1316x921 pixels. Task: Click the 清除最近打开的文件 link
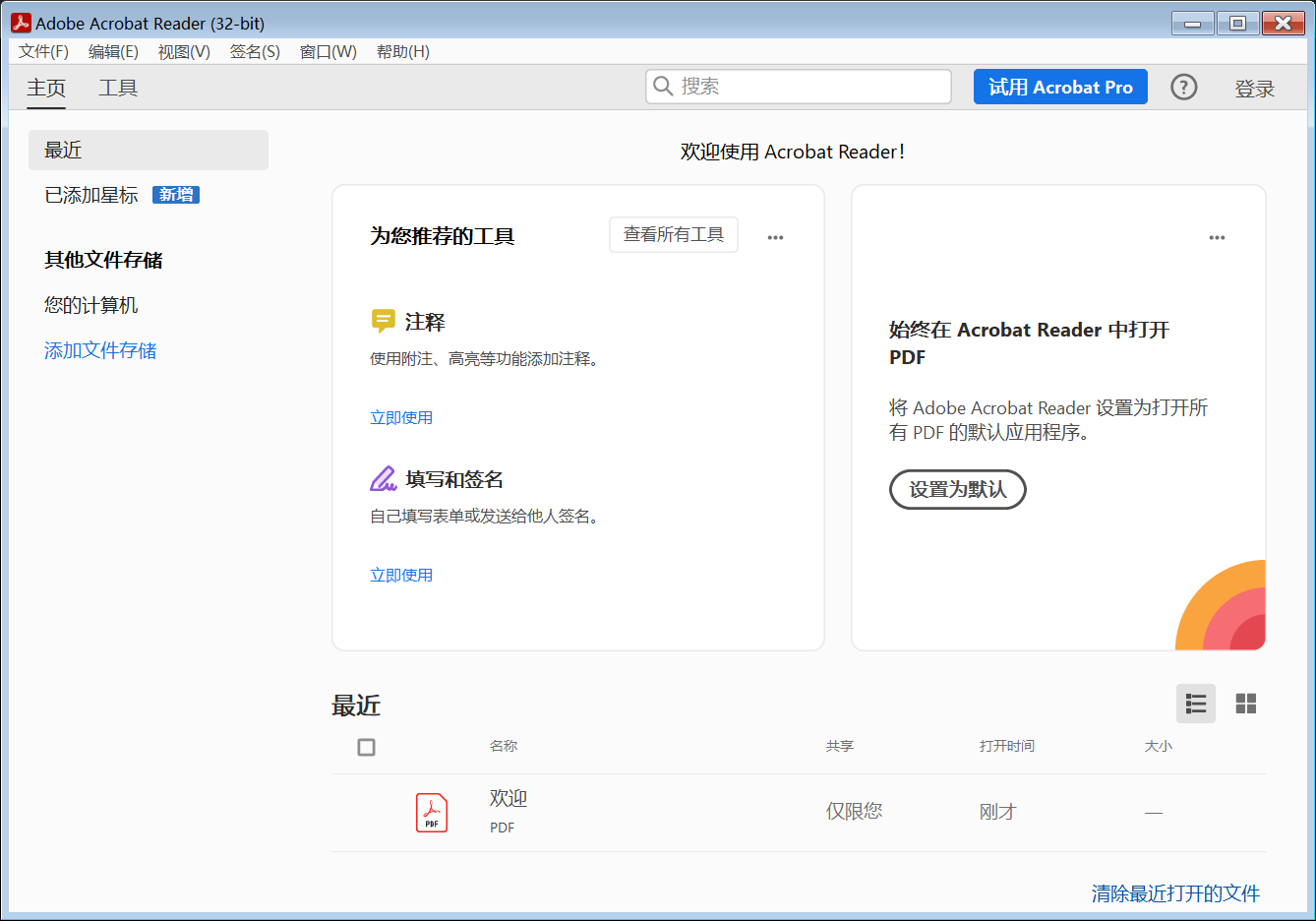click(x=1175, y=893)
